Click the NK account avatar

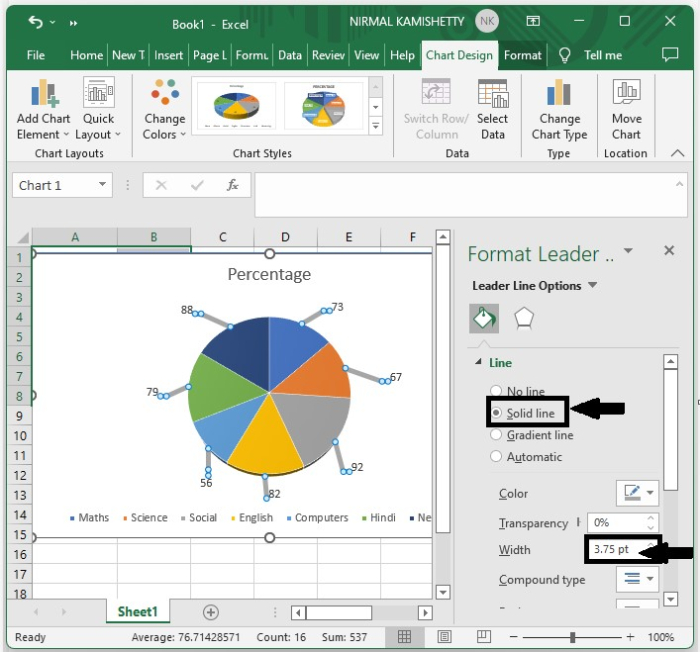click(487, 21)
